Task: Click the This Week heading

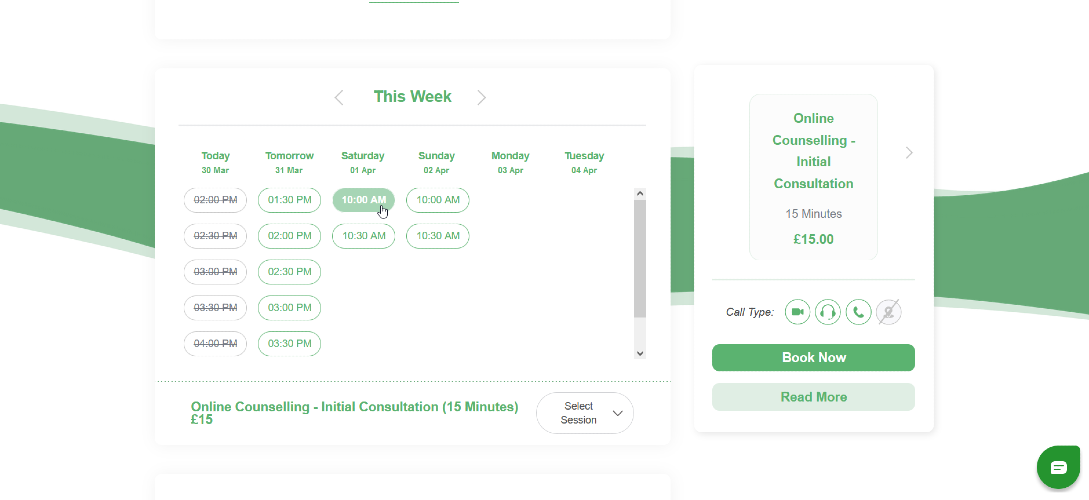Action: point(413,97)
